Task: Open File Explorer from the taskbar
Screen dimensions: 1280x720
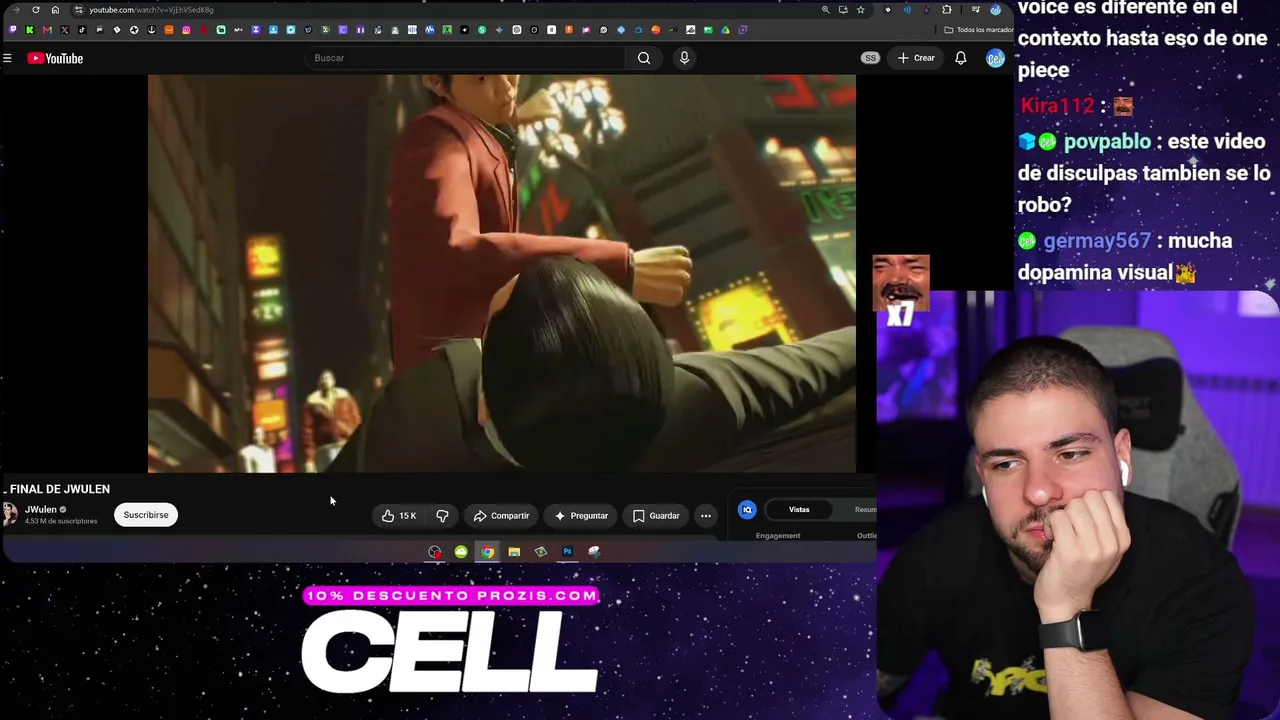Action: point(514,551)
